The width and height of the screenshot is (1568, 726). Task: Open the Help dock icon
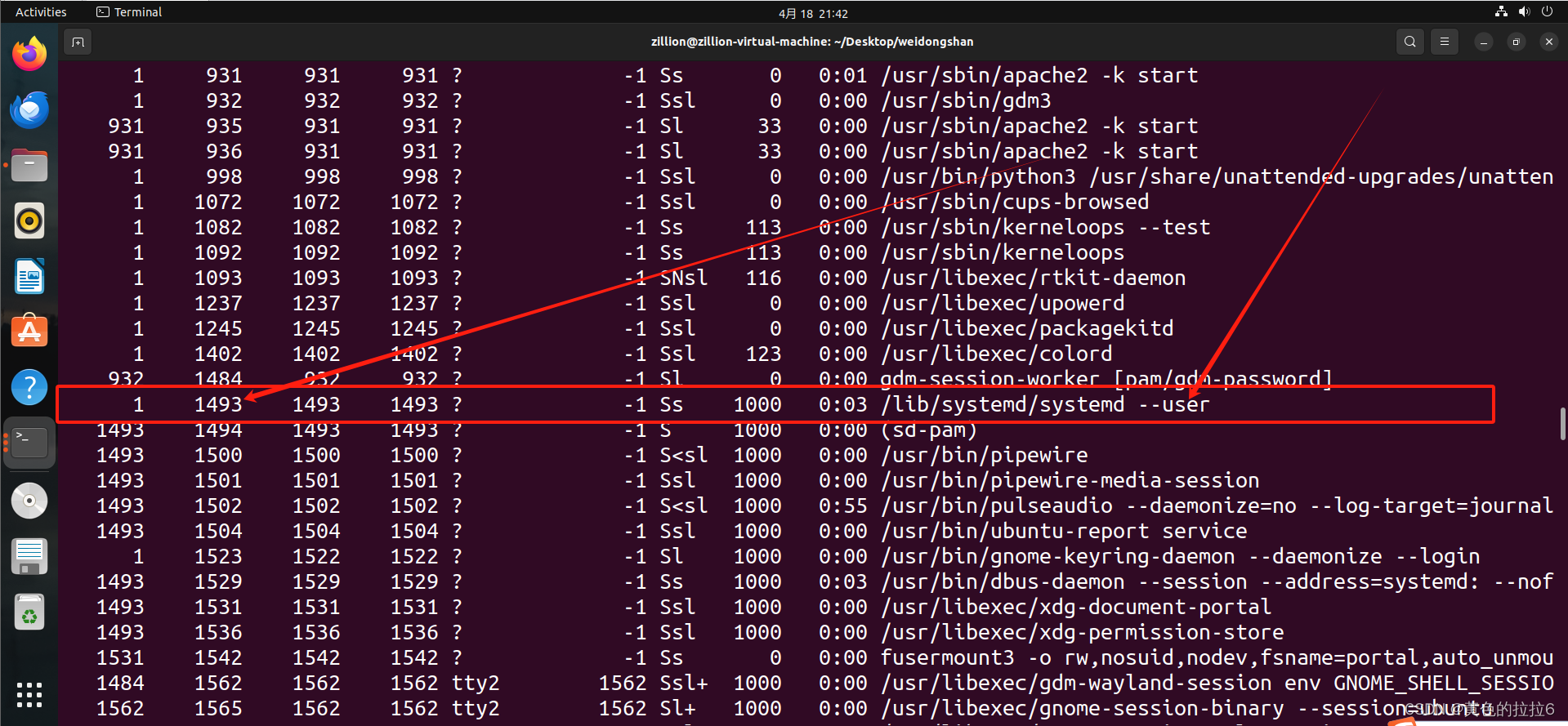point(29,387)
